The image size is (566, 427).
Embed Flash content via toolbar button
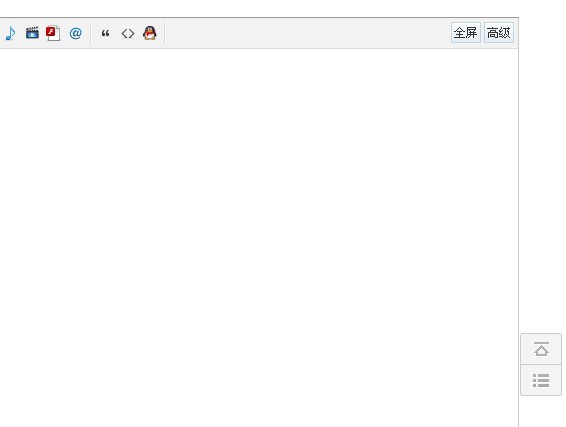53,33
